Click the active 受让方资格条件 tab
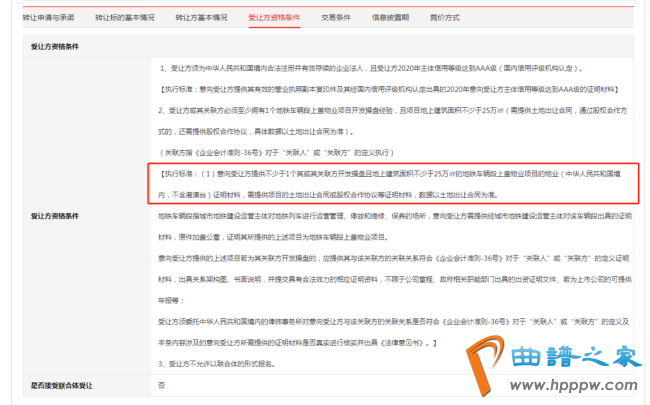Screen dimensions: 650x405 274,18
